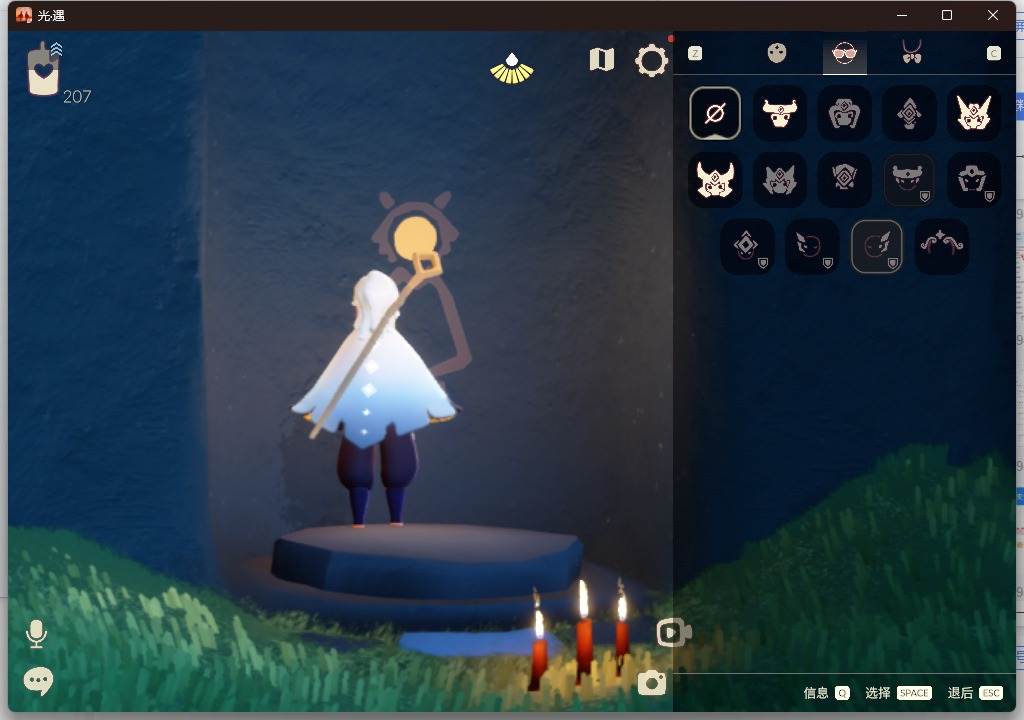Close the 光遇 window

tap(993, 15)
